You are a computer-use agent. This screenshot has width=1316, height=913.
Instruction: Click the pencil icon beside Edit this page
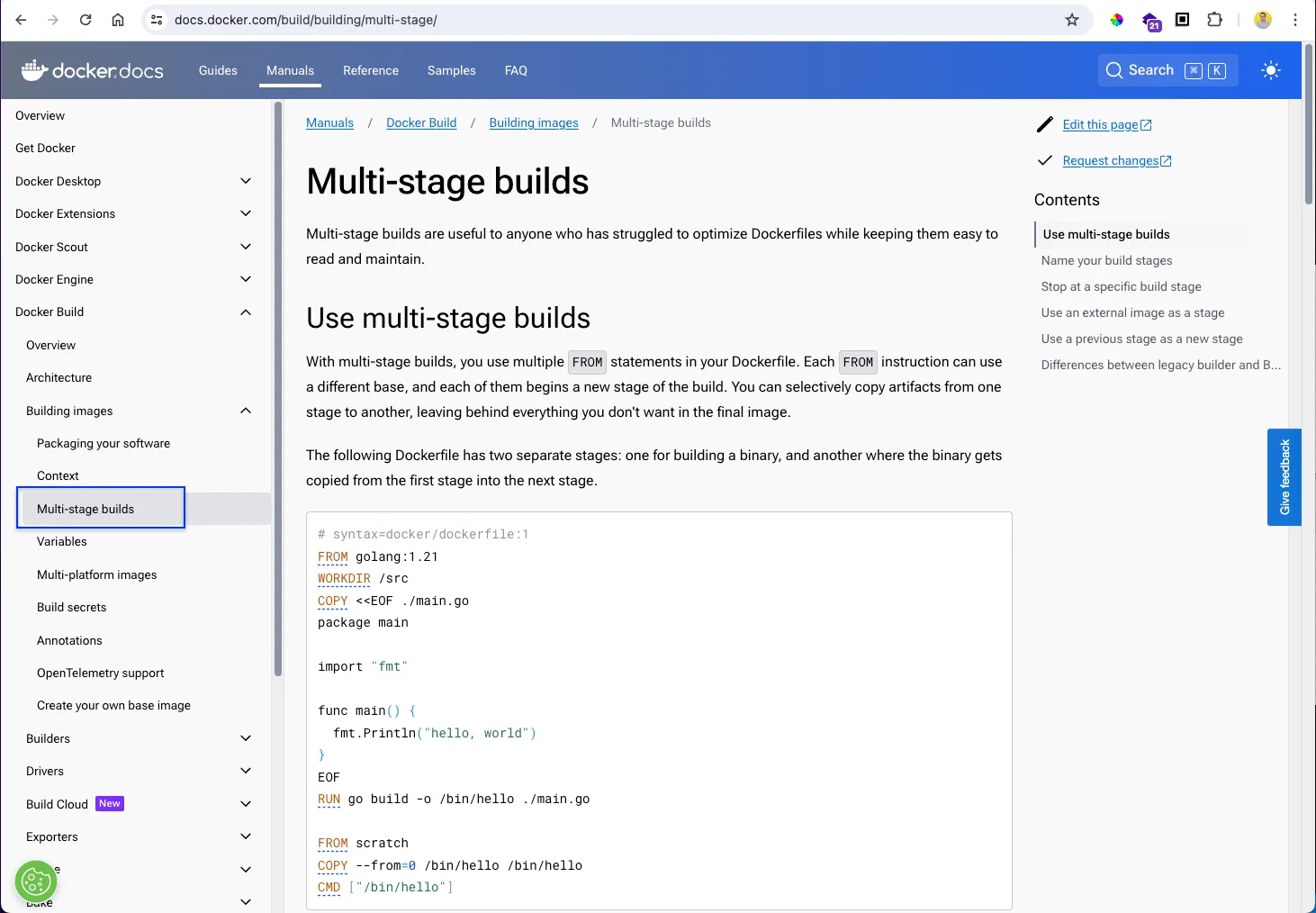(x=1044, y=124)
